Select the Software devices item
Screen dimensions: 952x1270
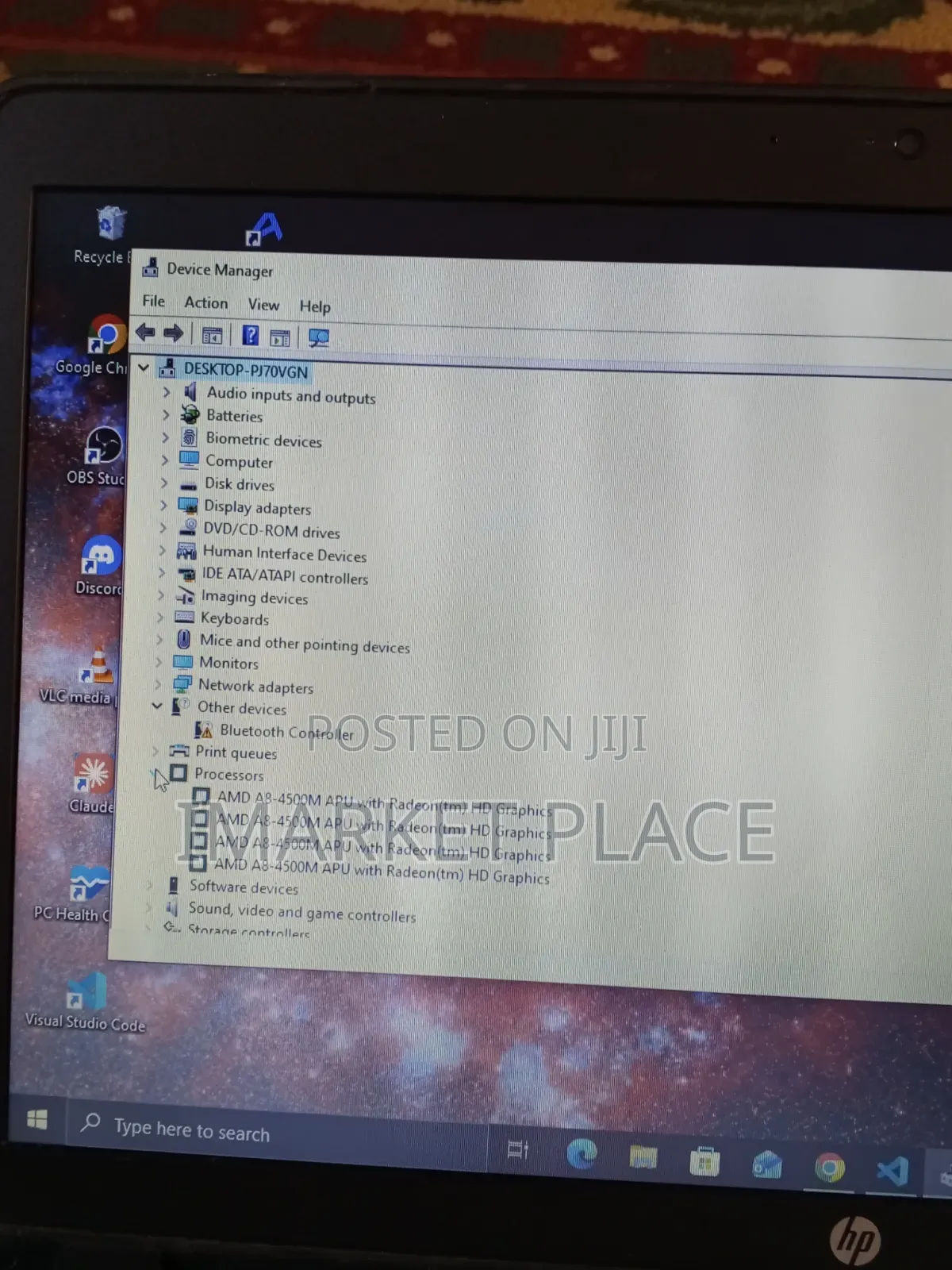(244, 887)
